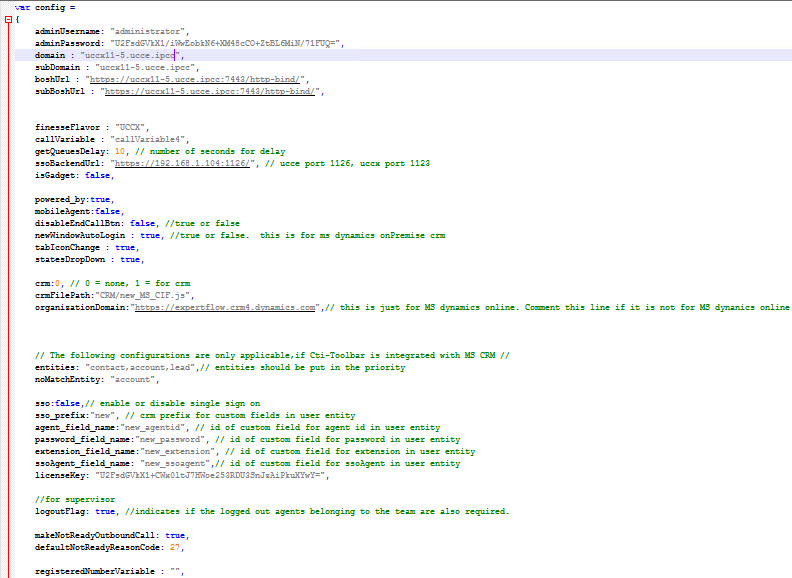Click the subBoshUrl http-bind link
Screen dimensions: 792x578
pyautogui.click(x=217, y=91)
